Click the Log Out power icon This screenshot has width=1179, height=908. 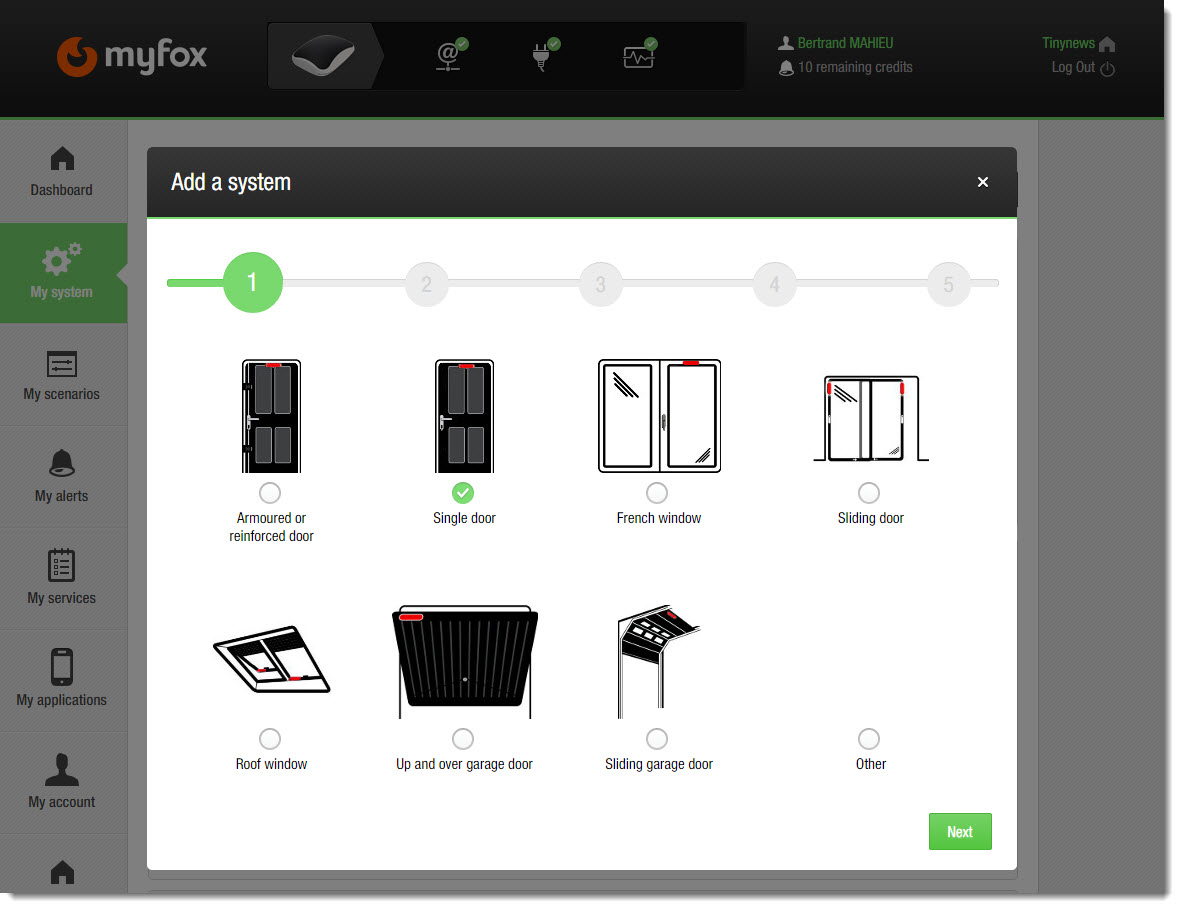(x=1107, y=69)
